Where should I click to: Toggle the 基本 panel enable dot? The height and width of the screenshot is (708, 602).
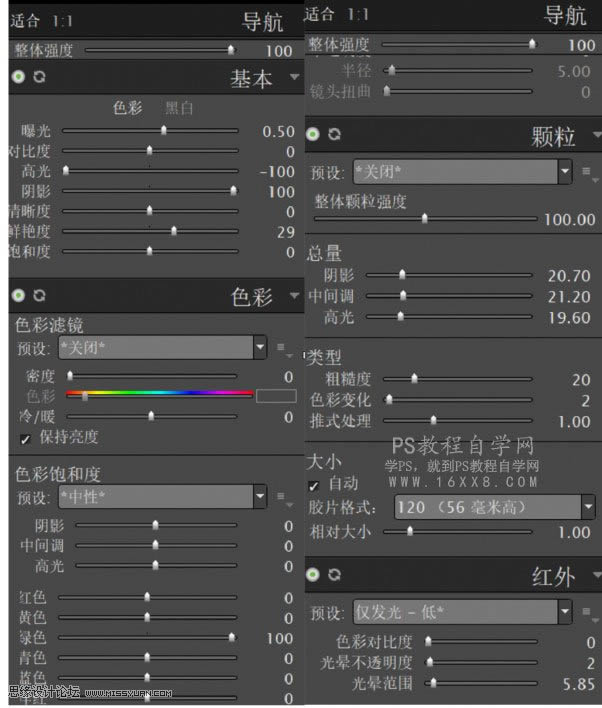pyautogui.click(x=19, y=77)
